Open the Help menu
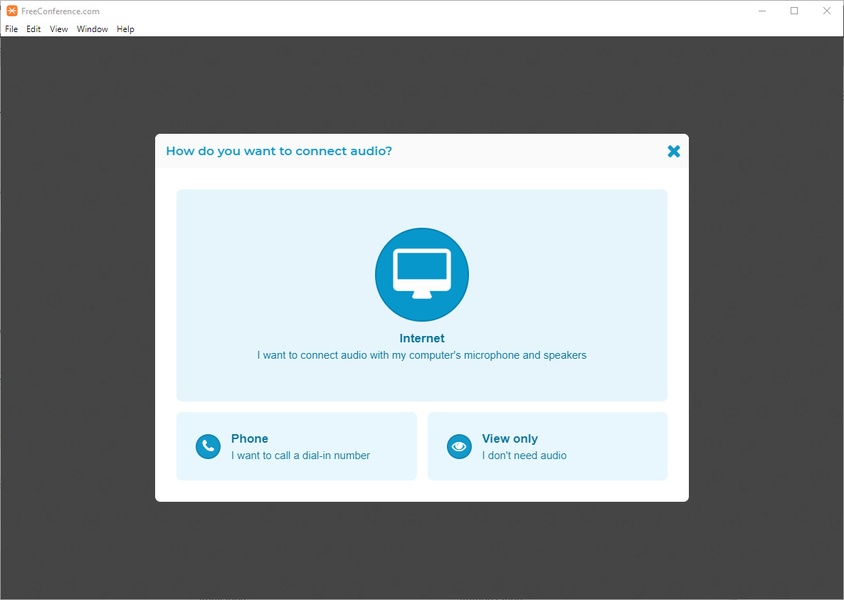This screenshot has height=600, width=844. (125, 29)
